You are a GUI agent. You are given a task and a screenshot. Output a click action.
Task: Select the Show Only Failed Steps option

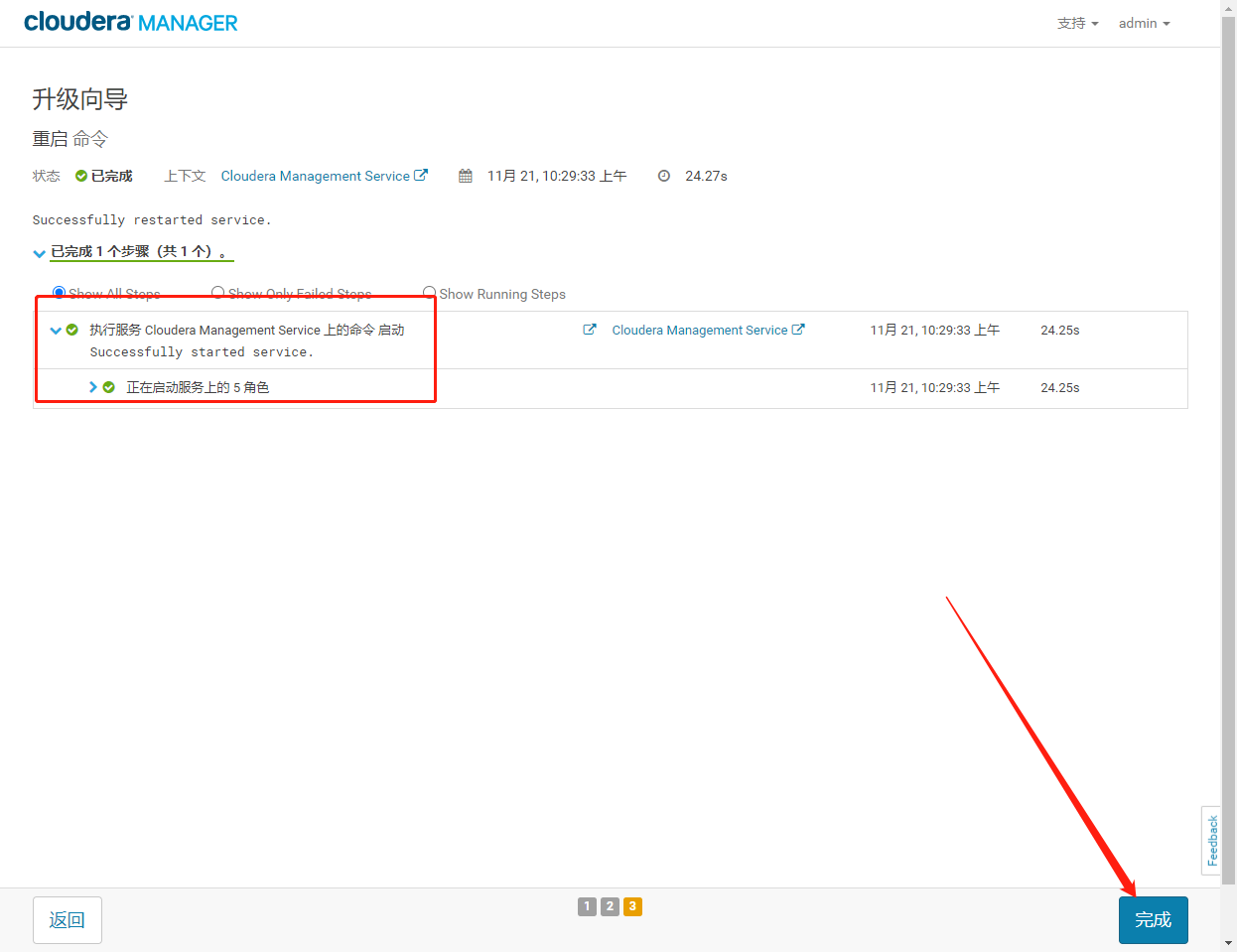[217, 293]
